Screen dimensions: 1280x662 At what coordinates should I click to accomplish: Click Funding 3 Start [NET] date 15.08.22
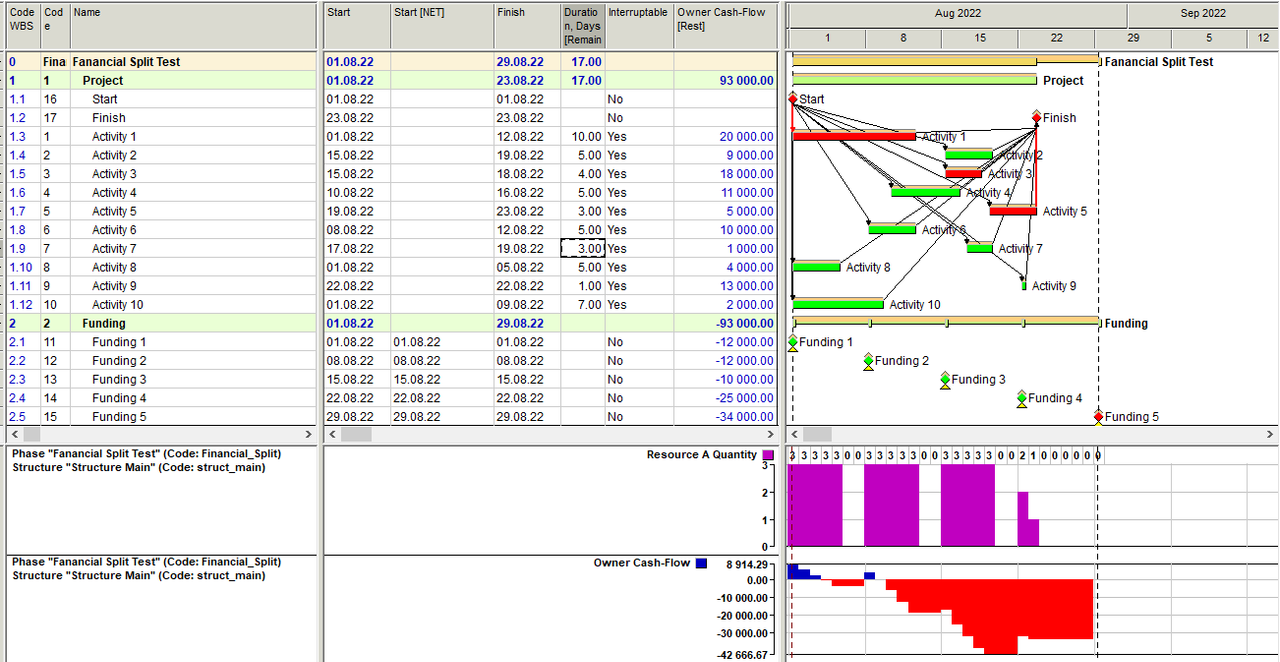(417, 379)
